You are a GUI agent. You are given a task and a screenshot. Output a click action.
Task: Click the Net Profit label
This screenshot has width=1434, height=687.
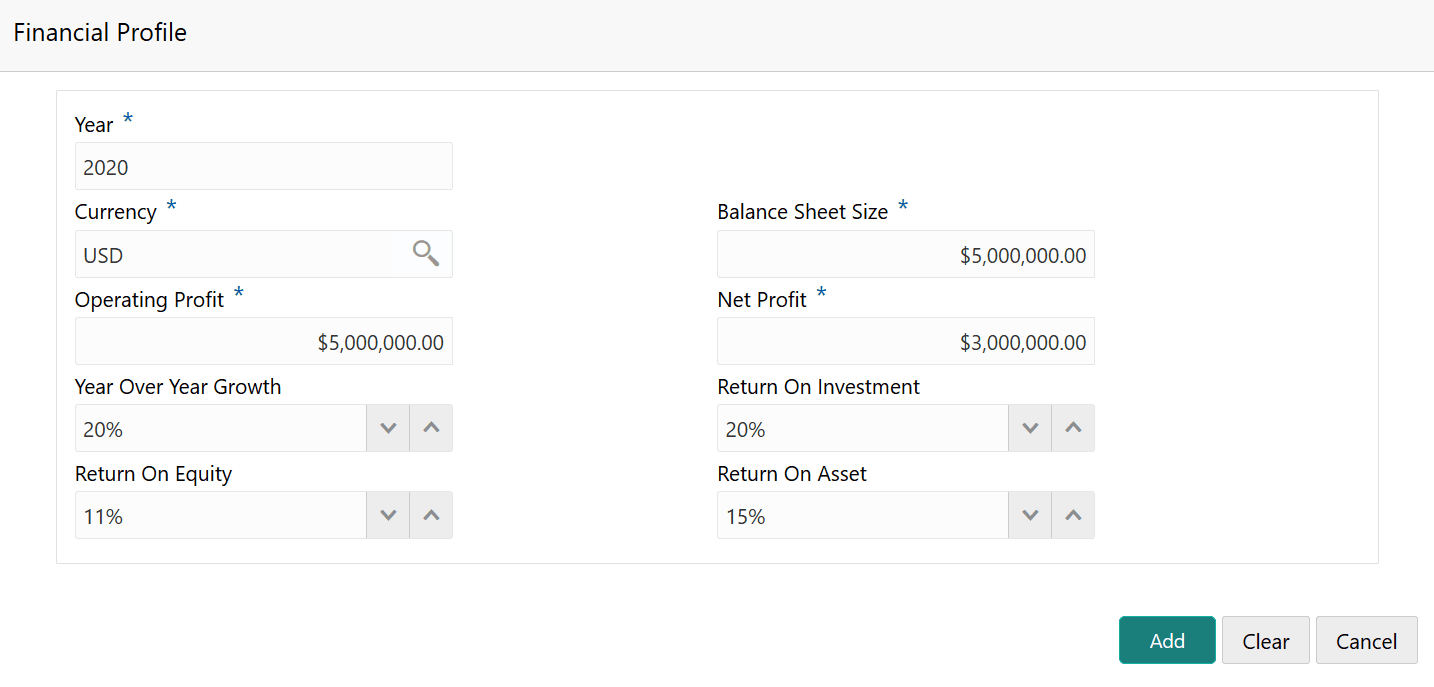click(x=762, y=299)
